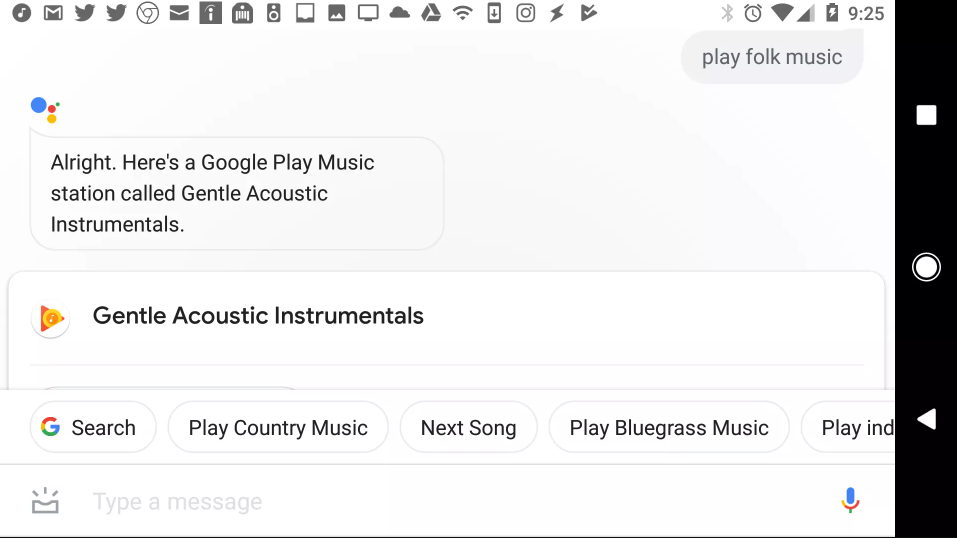
Task: Tap the Google Drive icon in status bar
Action: (431, 12)
